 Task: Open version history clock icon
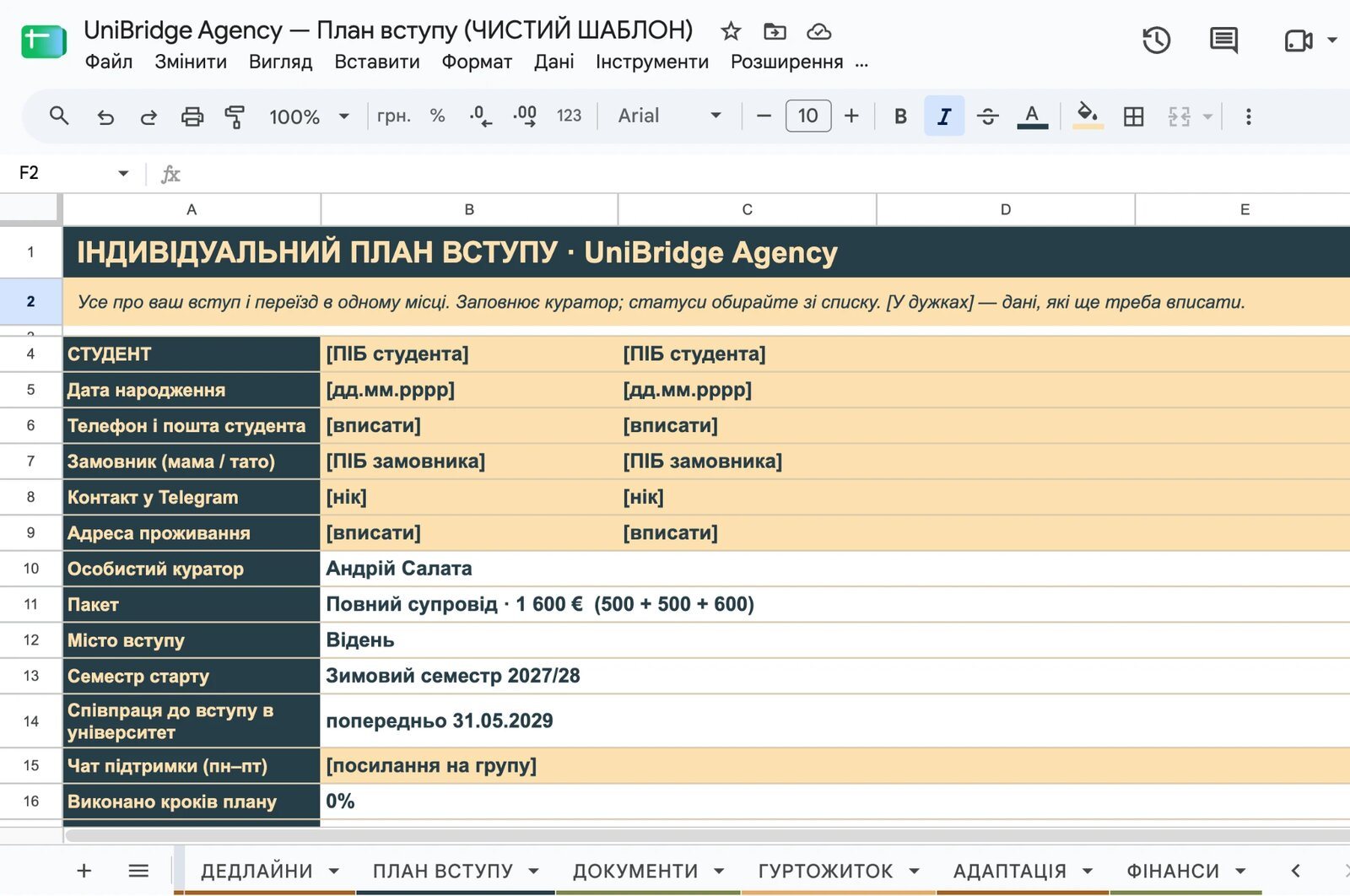tap(1156, 40)
